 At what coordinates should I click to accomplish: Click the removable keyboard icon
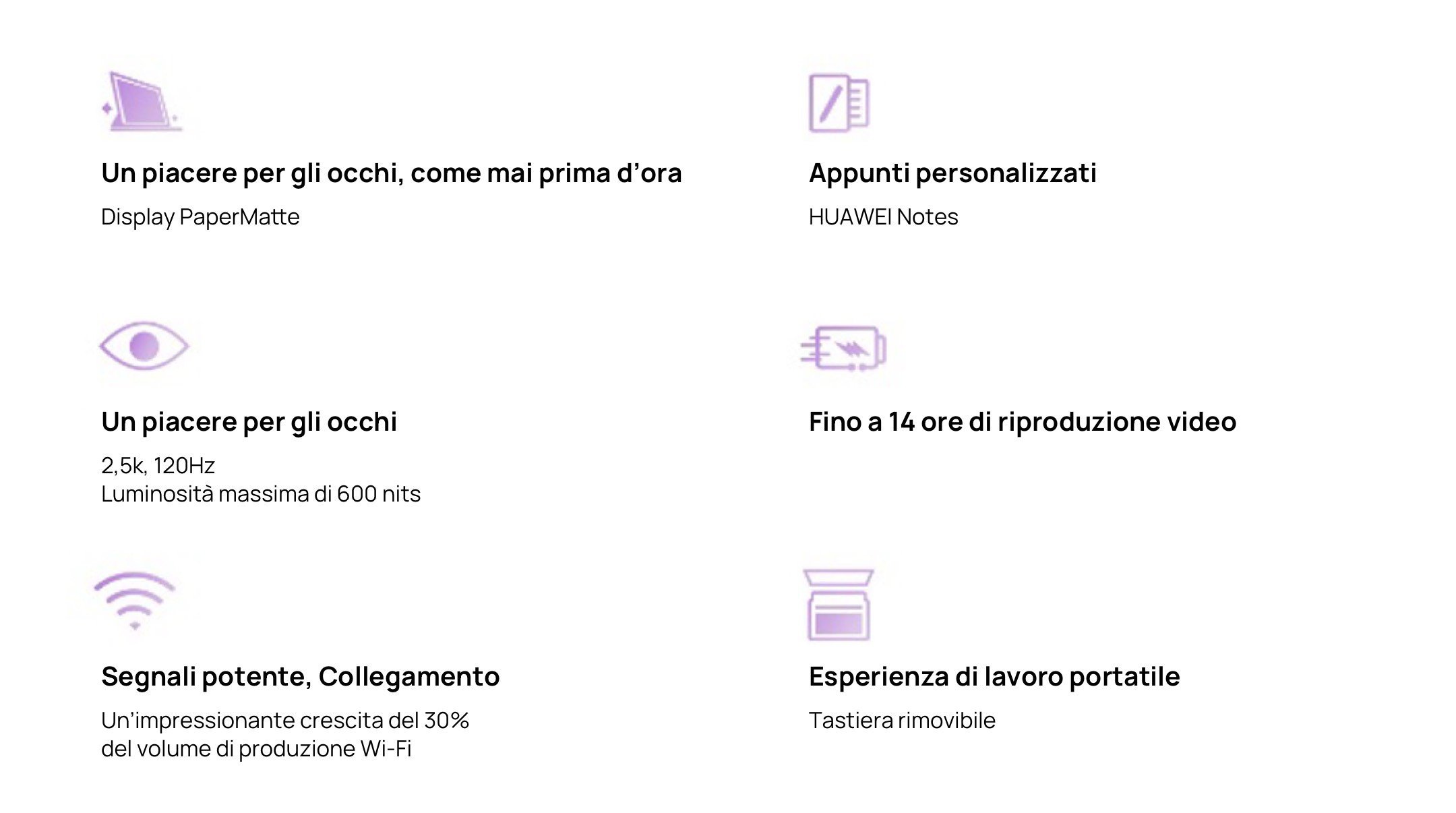839,605
